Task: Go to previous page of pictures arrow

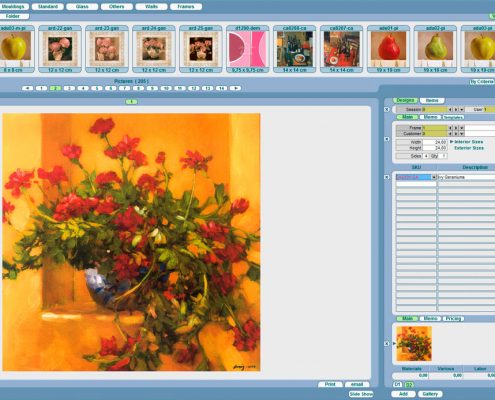Action: pyautogui.click(x=27, y=88)
